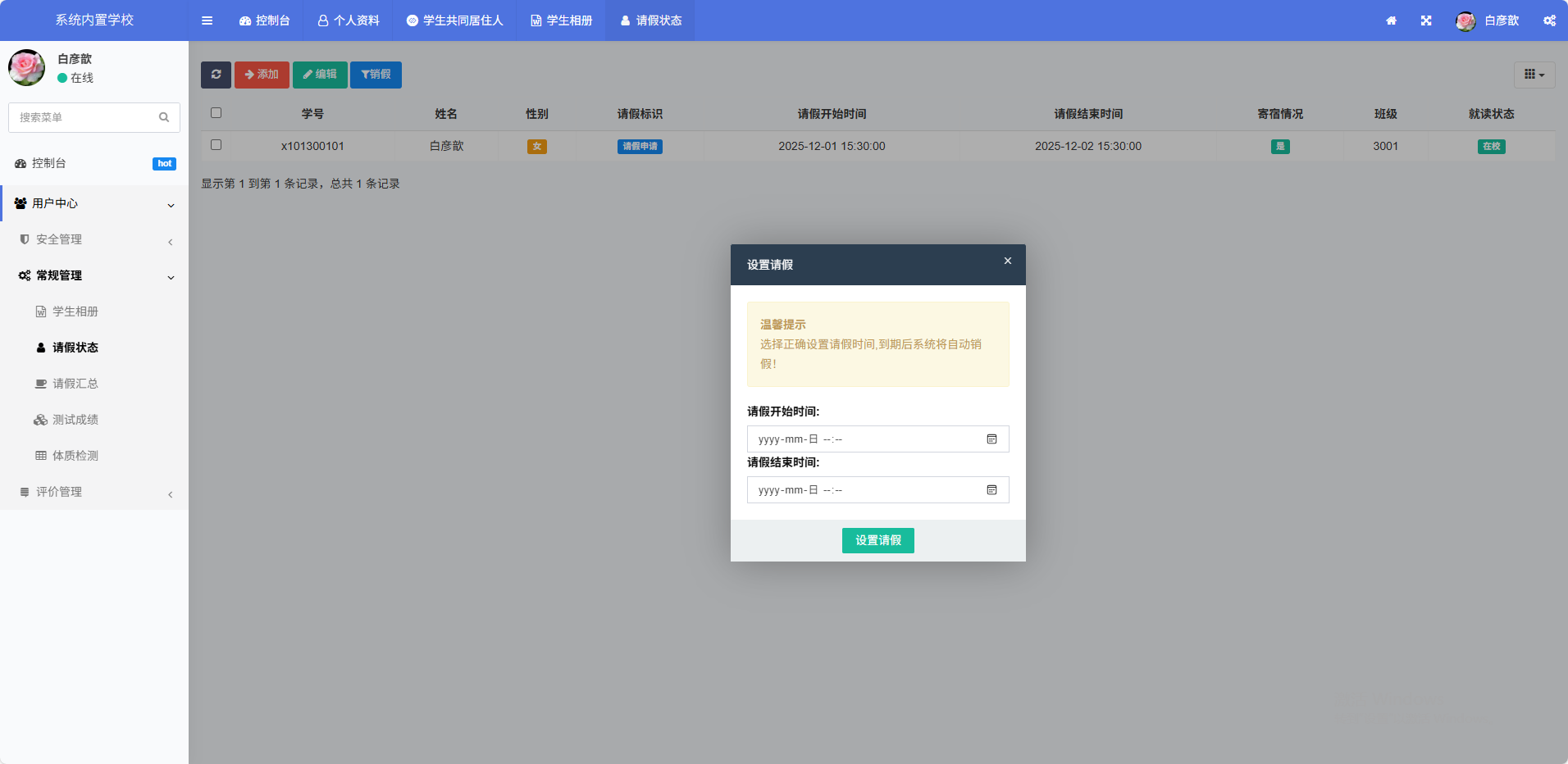Select the row checkbox for x101300101
Image resolution: width=1568 pixels, height=764 pixels.
(217, 145)
